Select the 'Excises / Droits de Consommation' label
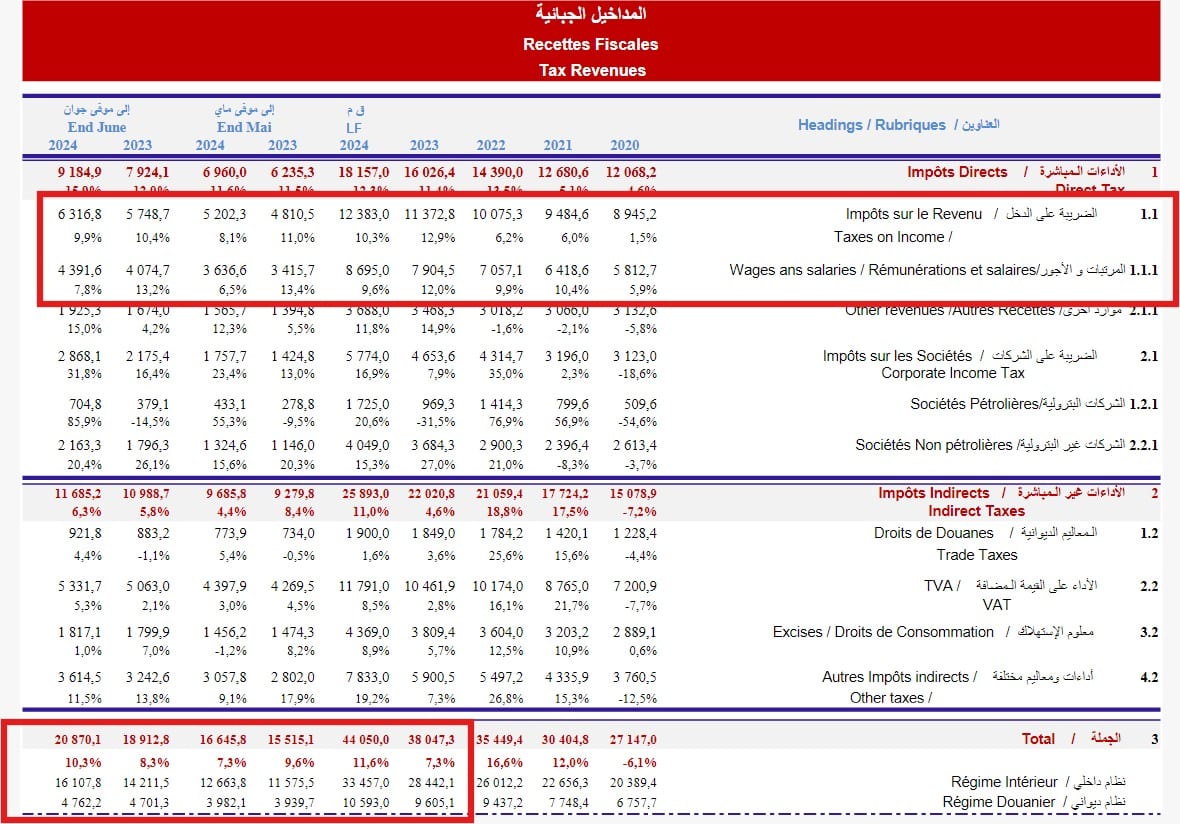Viewport: 1180px width, 824px height. coord(883,632)
